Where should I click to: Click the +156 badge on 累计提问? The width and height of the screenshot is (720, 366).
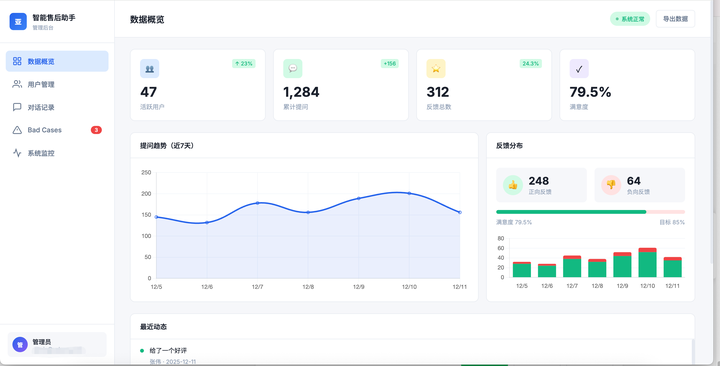(389, 63)
